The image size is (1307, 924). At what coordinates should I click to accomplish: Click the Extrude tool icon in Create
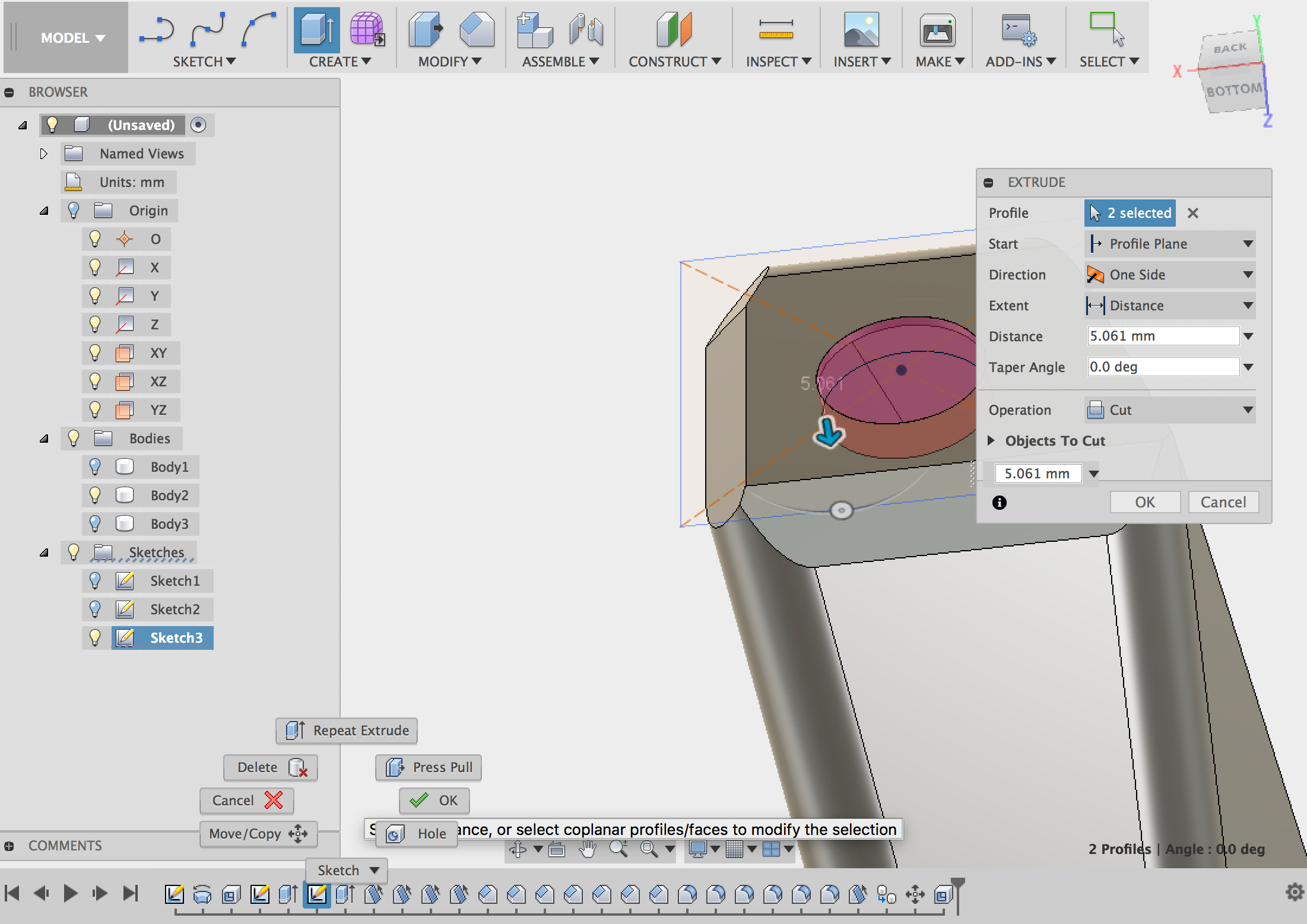click(317, 30)
